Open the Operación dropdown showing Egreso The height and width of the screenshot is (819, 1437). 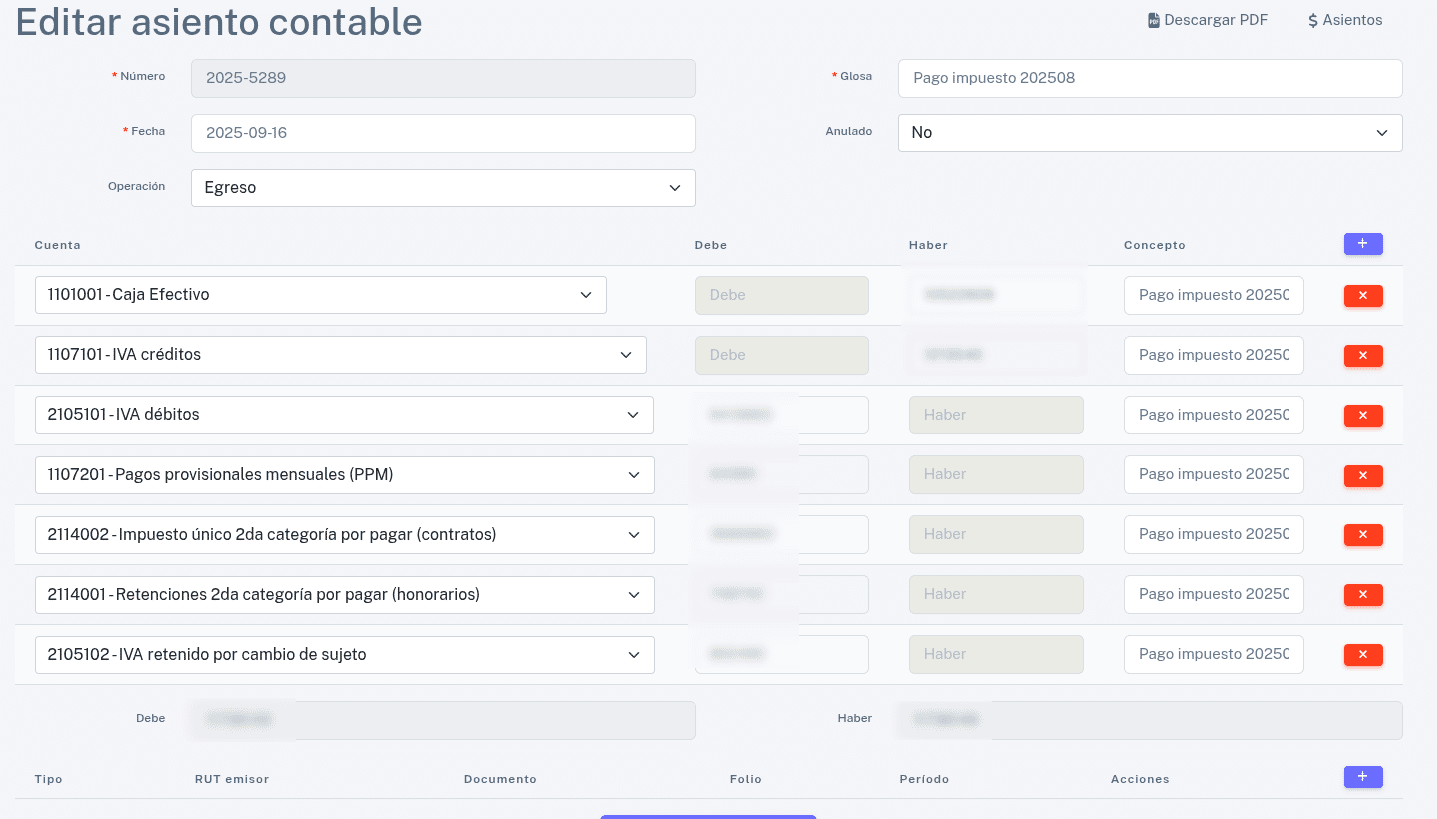(442, 188)
